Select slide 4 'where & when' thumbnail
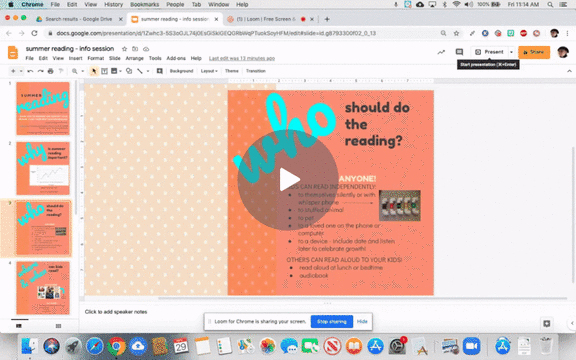576x360 pixels. click(43, 288)
